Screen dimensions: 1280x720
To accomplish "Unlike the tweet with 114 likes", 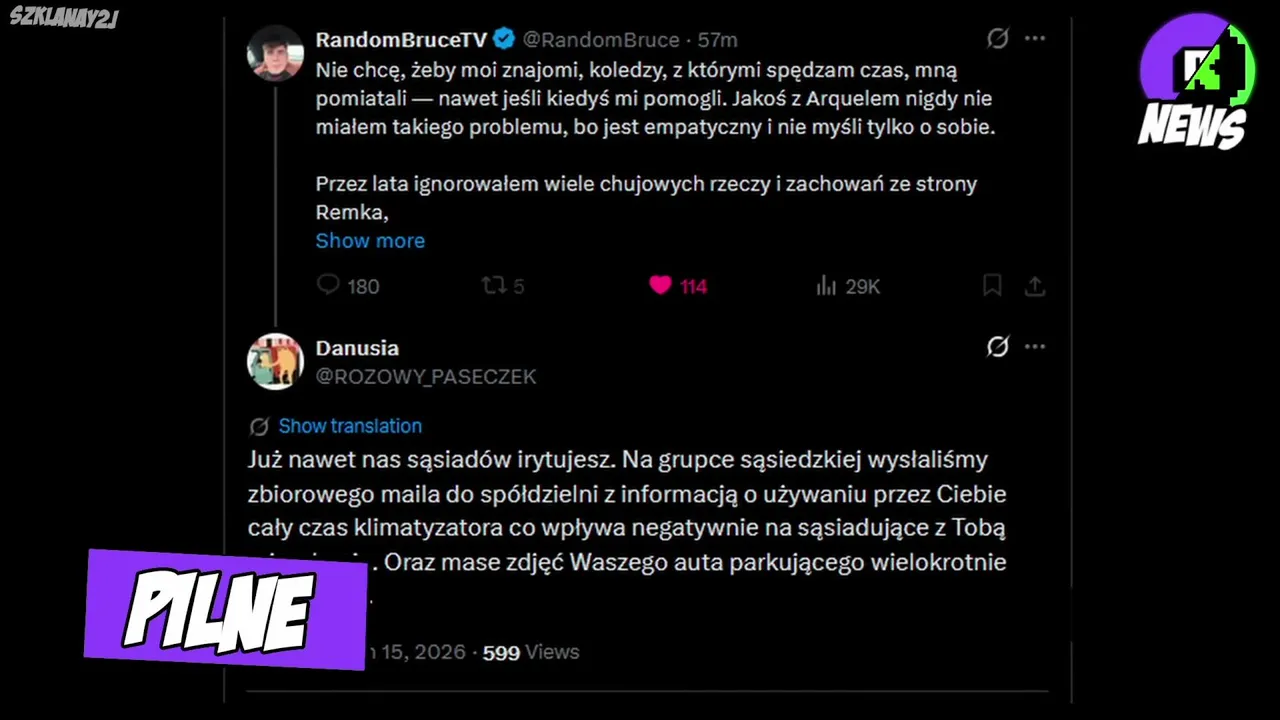I will click(661, 286).
